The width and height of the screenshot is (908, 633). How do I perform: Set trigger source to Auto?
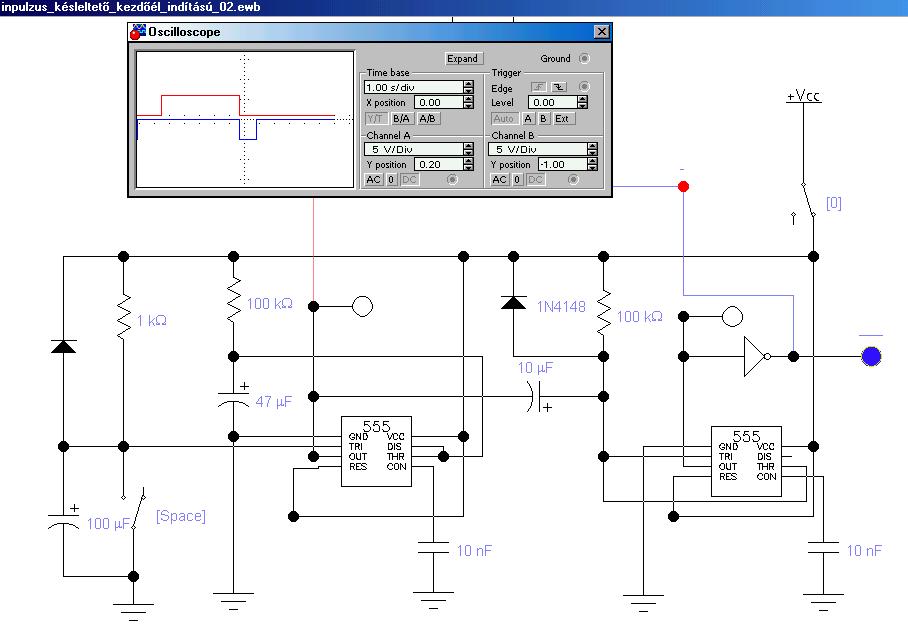[x=504, y=119]
